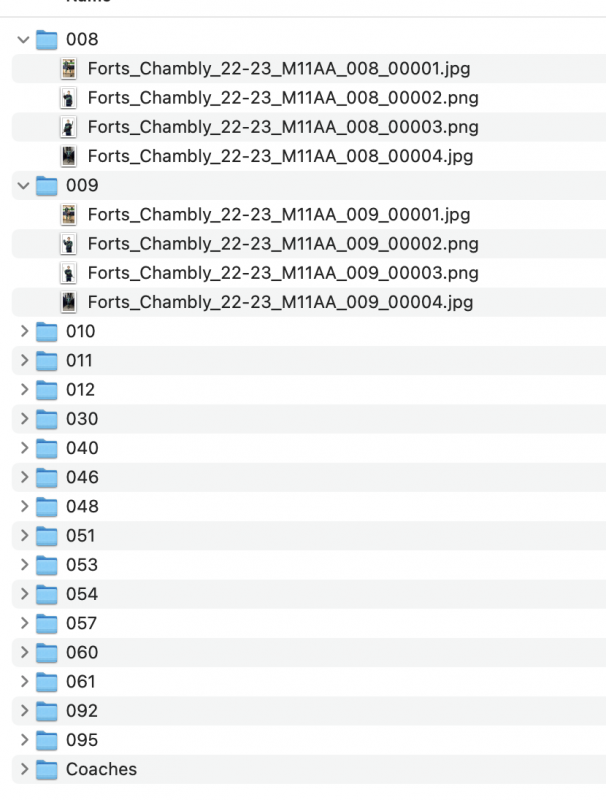Expand the Coaches folder
This screenshot has width=606, height=800.
point(24,769)
